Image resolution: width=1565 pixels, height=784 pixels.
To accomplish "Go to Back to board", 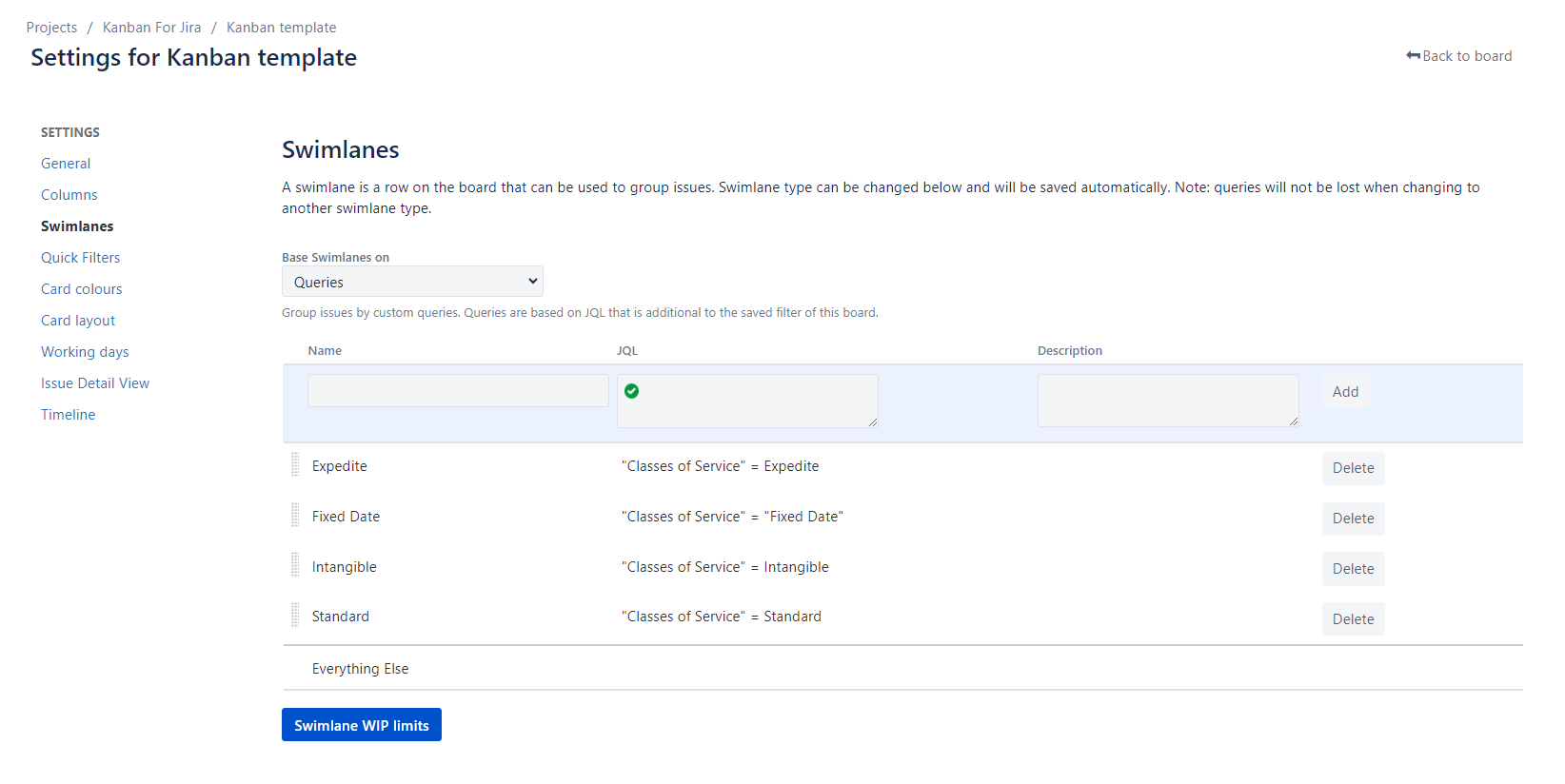I will [1458, 56].
